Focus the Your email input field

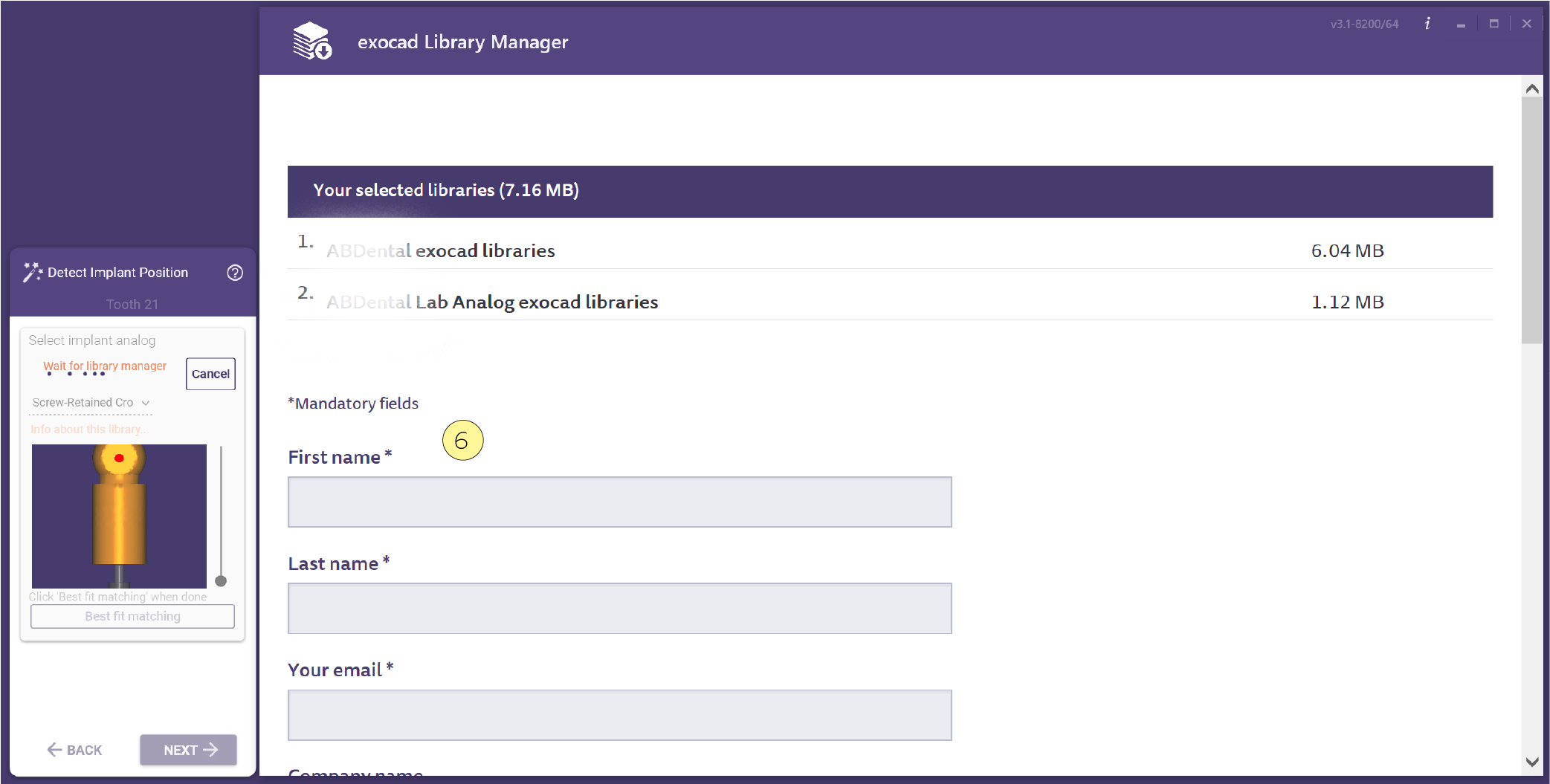(620, 715)
